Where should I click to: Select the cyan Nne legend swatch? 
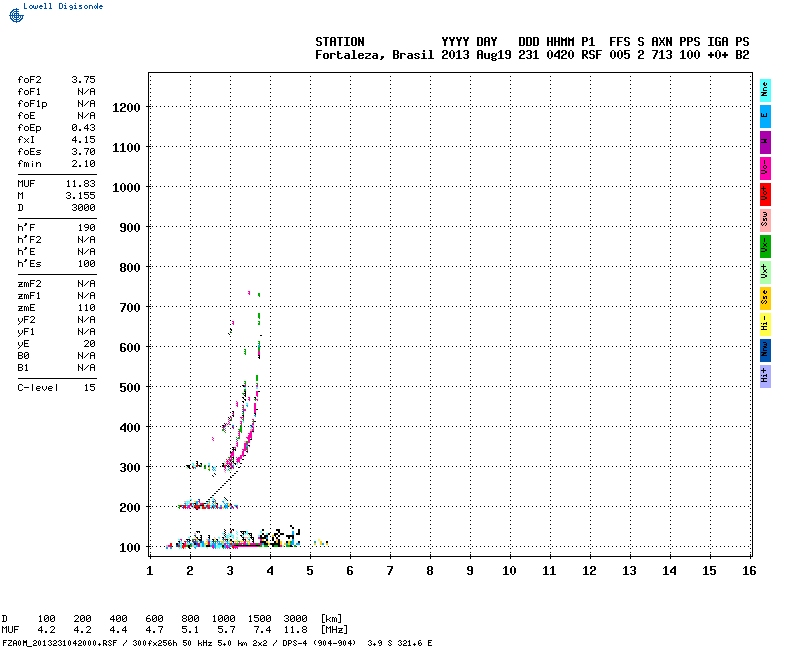coord(765,90)
